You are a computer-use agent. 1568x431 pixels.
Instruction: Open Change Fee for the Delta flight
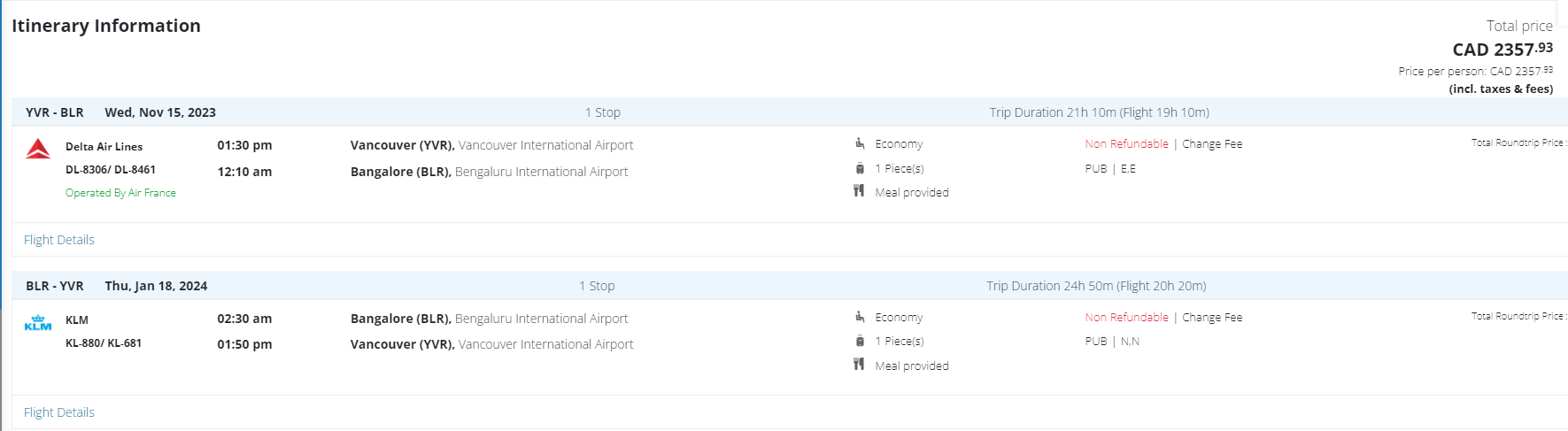[x=1212, y=144]
